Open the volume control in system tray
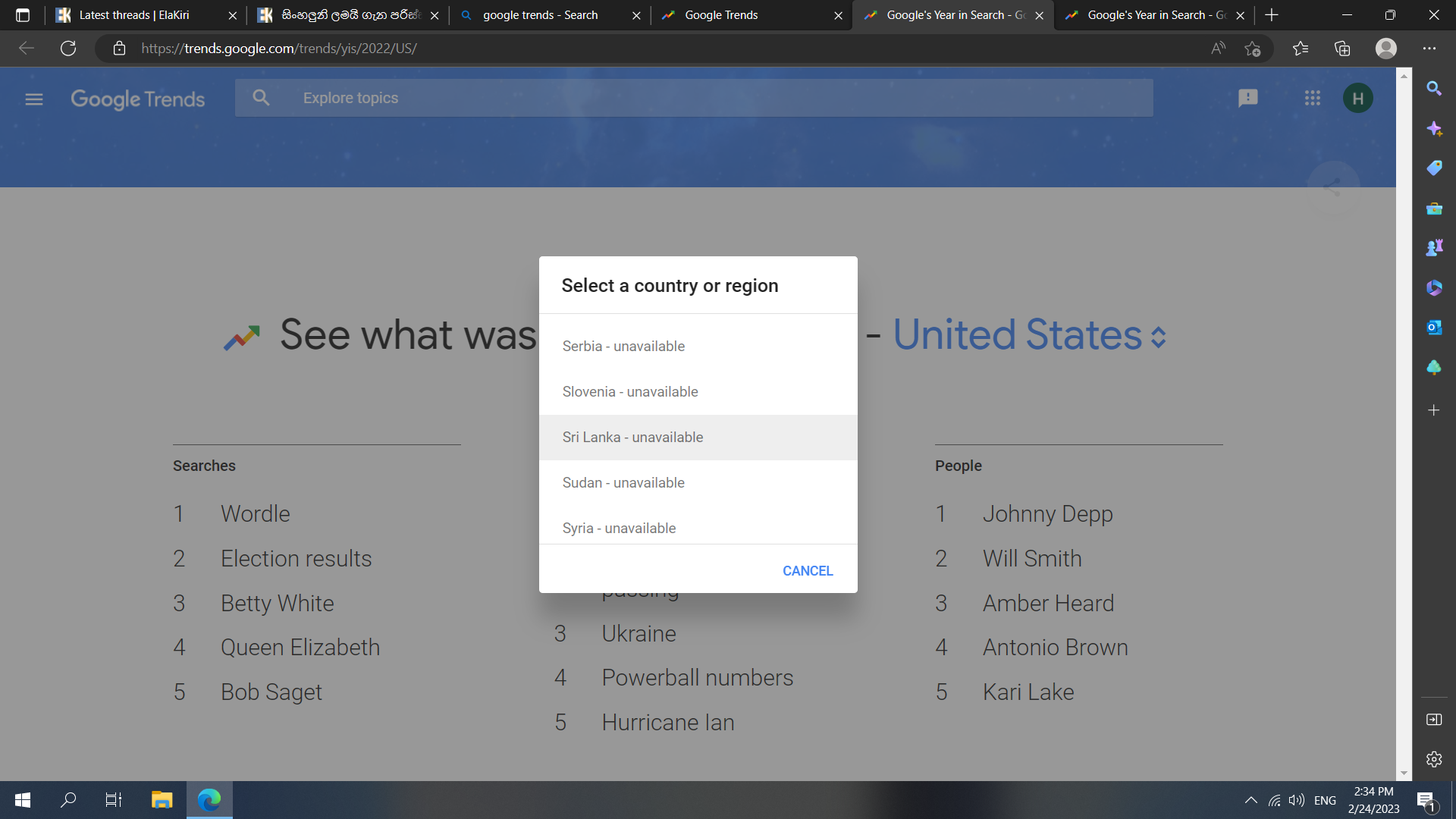Screen dimensions: 1456x819 click(x=1297, y=801)
